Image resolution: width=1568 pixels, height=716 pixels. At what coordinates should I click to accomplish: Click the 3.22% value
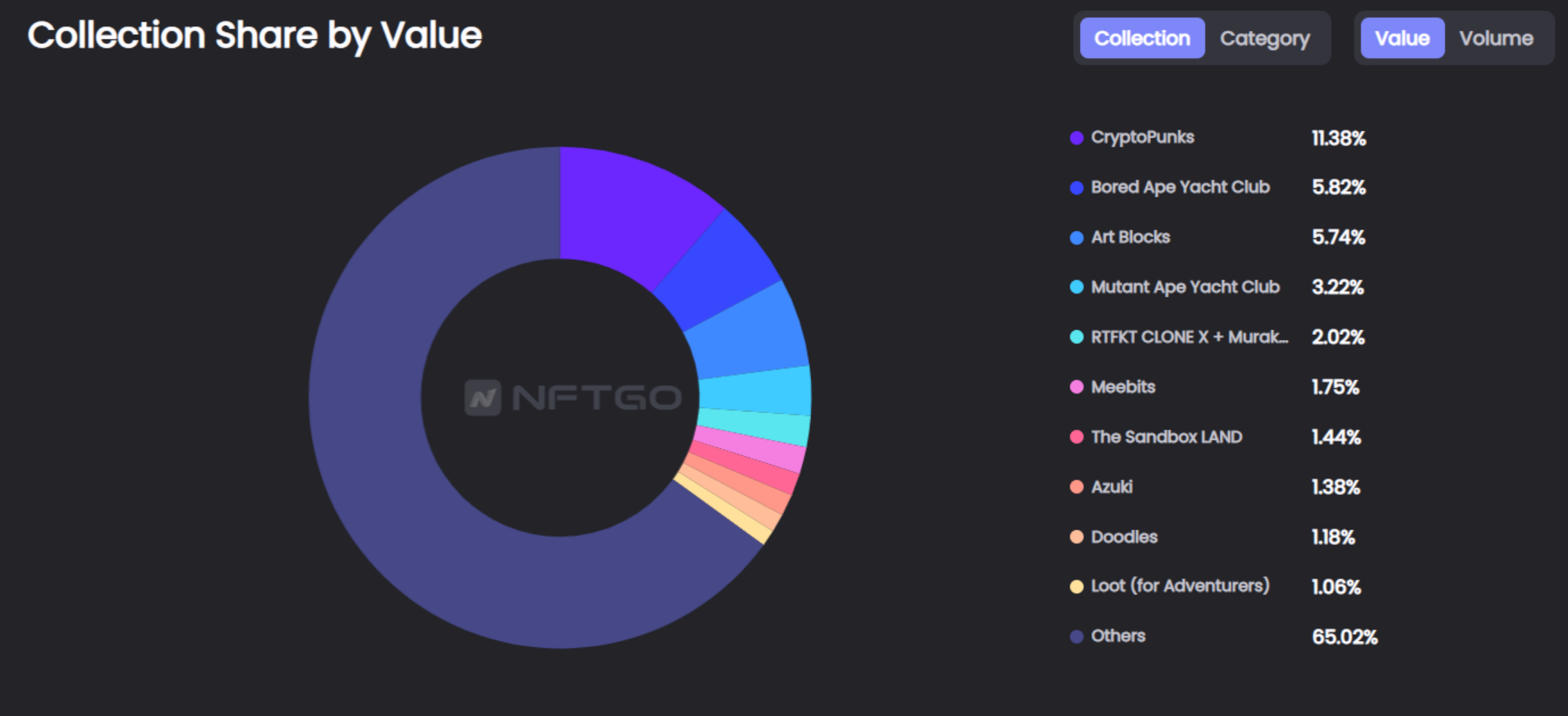click(x=1338, y=287)
